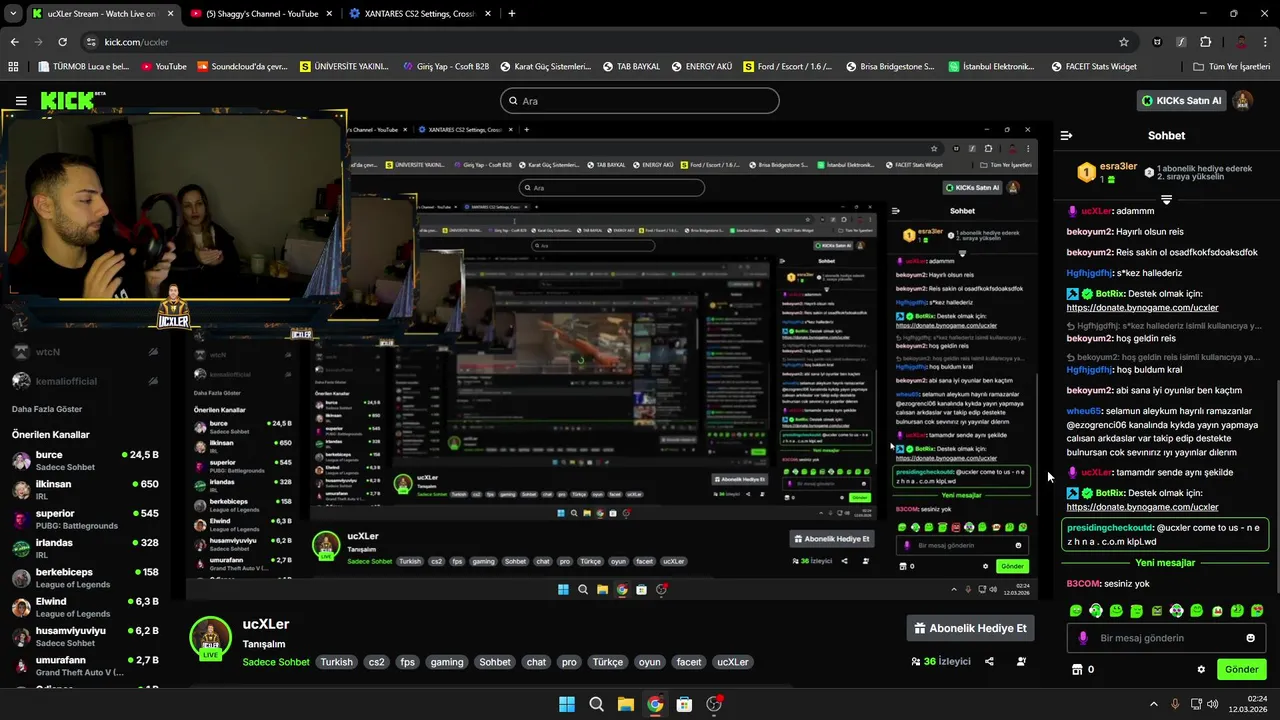Open TAB BAYKAL bookmark
Image resolution: width=1280 pixels, height=720 pixels.
631,67
